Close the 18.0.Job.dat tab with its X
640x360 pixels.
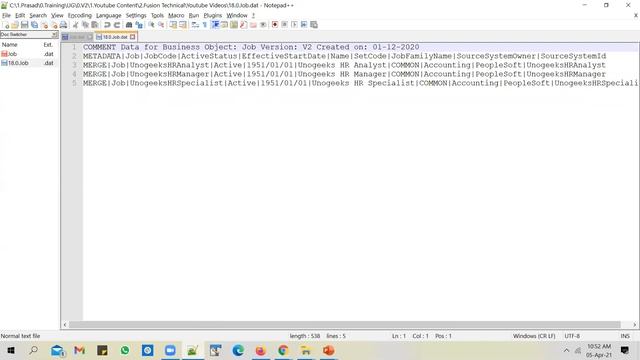pyautogui.click(x=132, y=37)
